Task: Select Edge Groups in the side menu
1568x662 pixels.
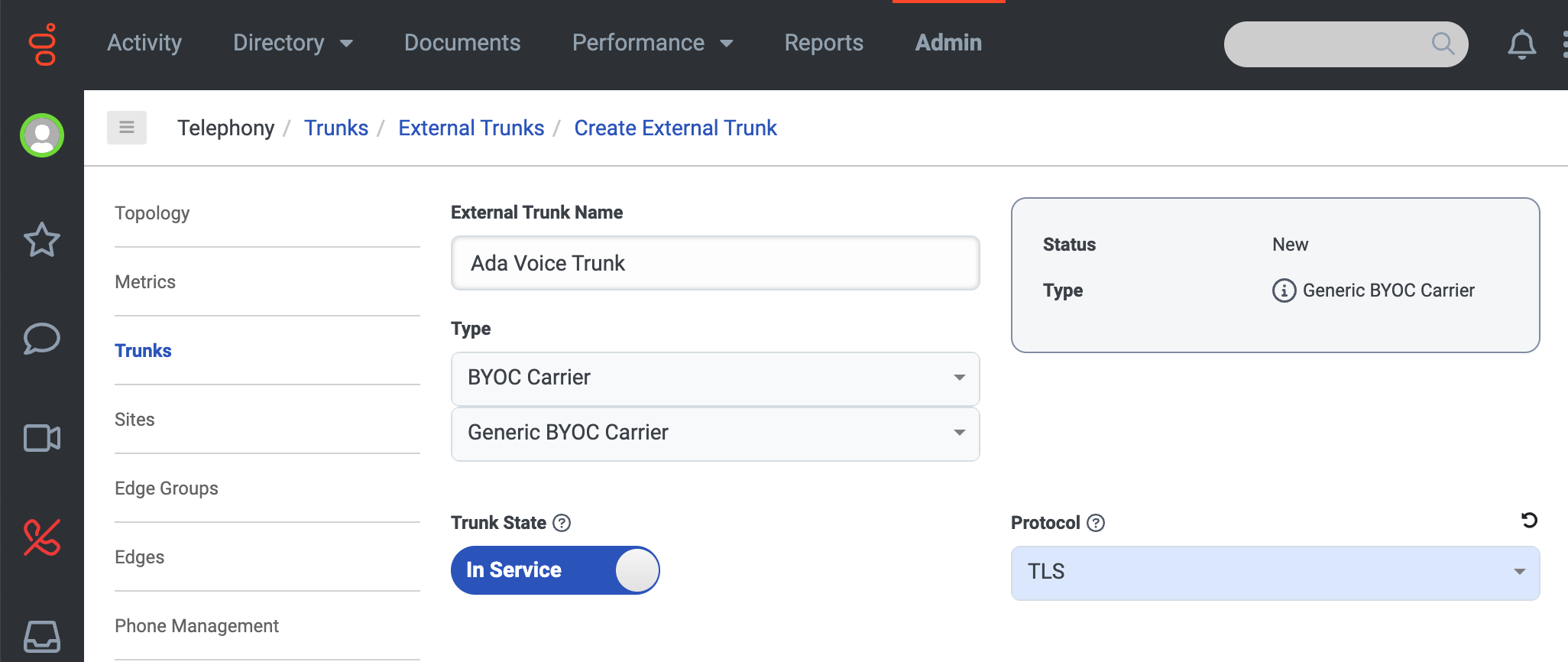Action: [x=167, y=488]
